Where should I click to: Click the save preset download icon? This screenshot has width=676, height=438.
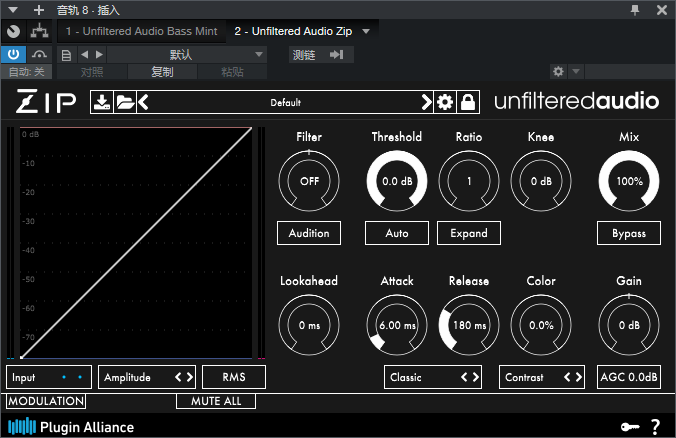(102, 102)
